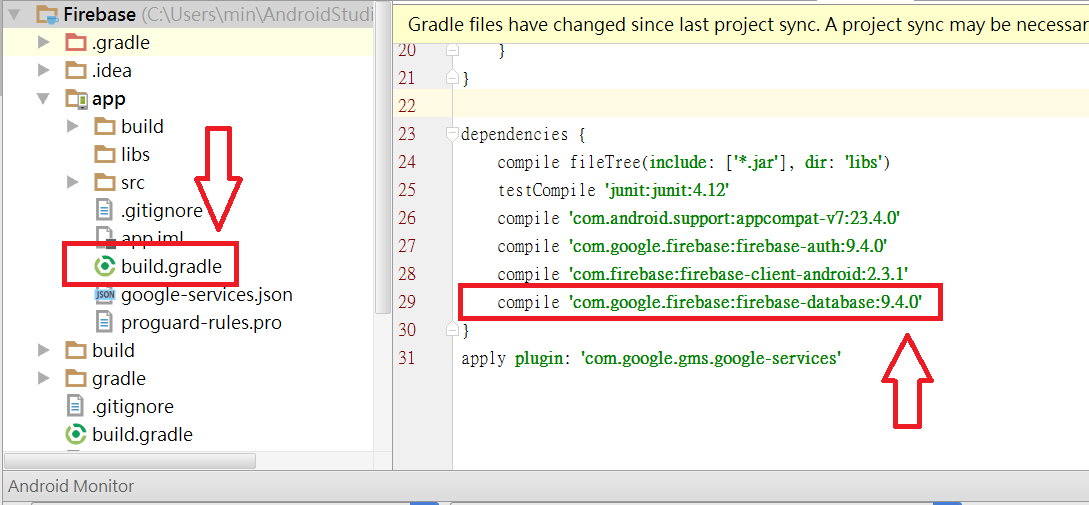Click the 'testCompile' keyword on line 25
The height and width of the screenshot is (505, 1089).
point(547,190)
